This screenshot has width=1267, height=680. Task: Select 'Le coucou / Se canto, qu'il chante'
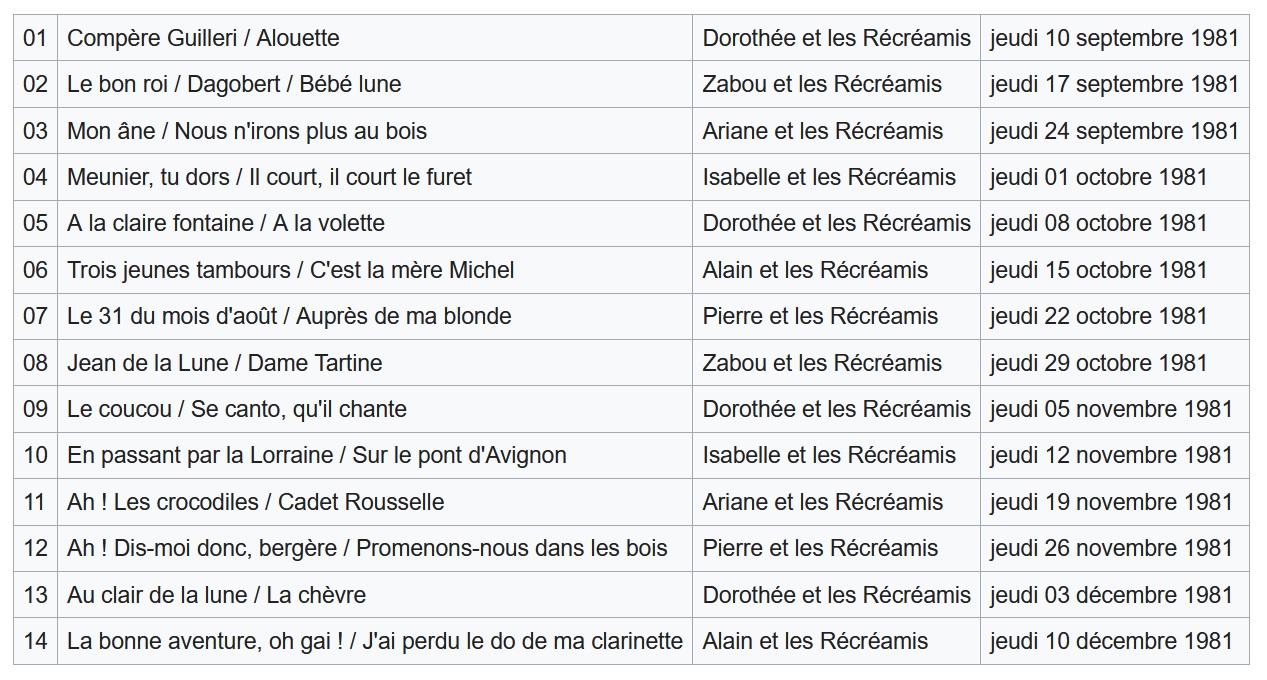pyautogui.click(x=237, y=409)
